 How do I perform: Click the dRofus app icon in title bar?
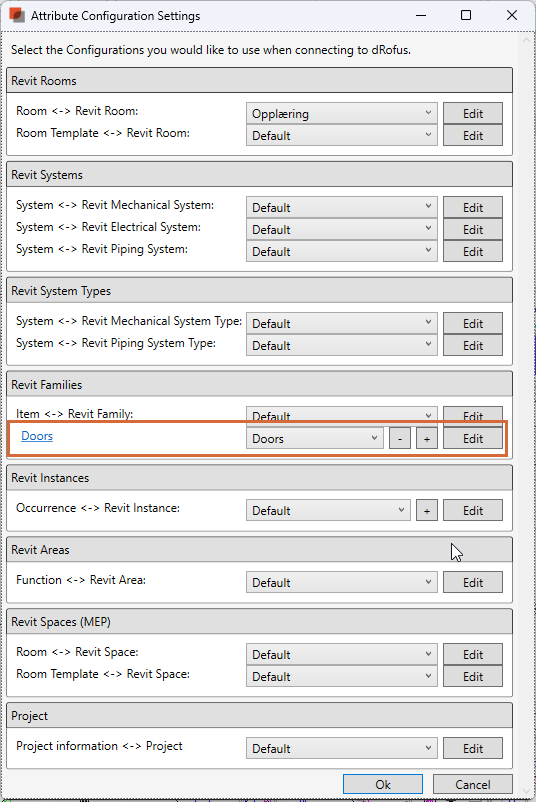point(17,15)
